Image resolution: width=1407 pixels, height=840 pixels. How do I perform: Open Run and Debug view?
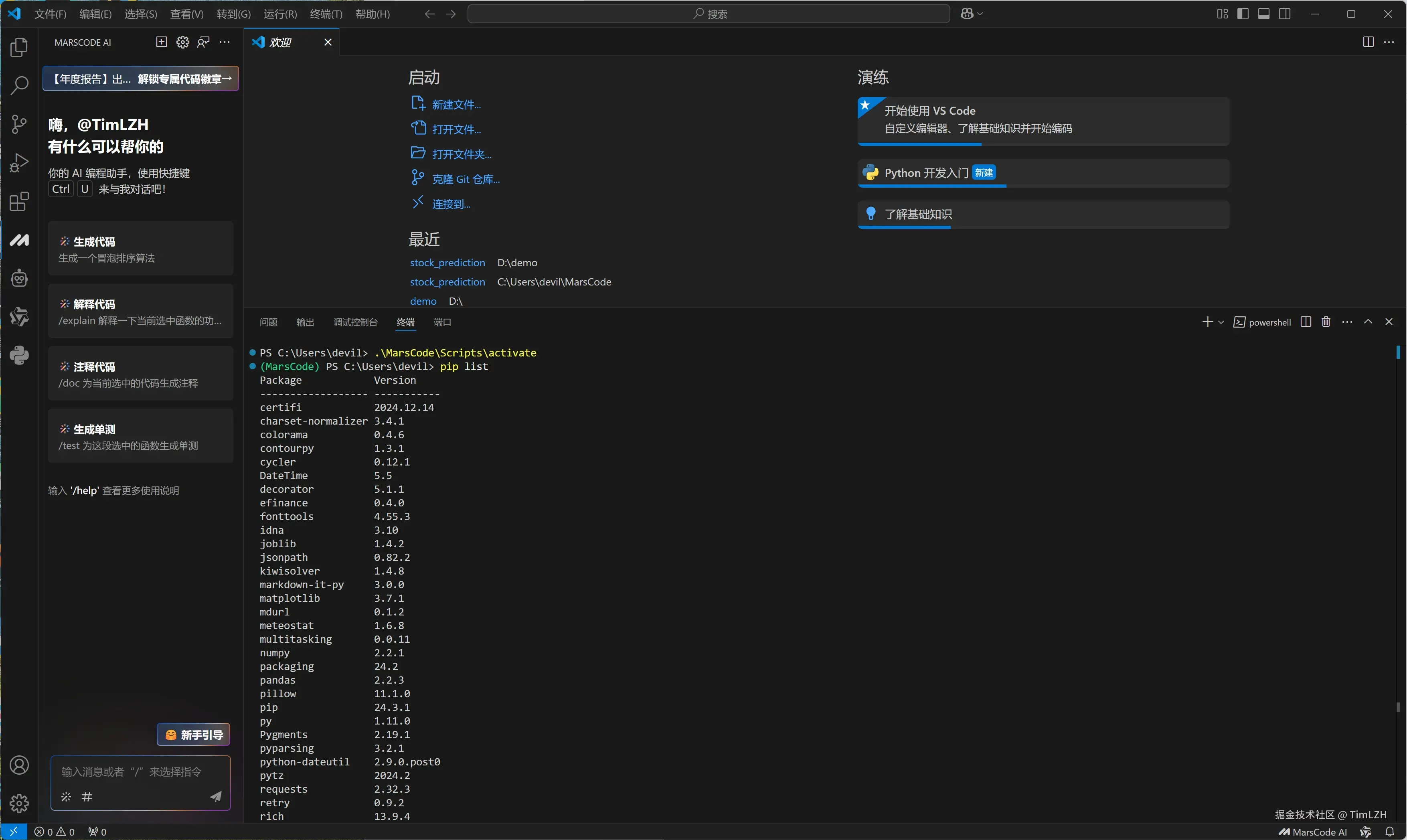point(19,163)
